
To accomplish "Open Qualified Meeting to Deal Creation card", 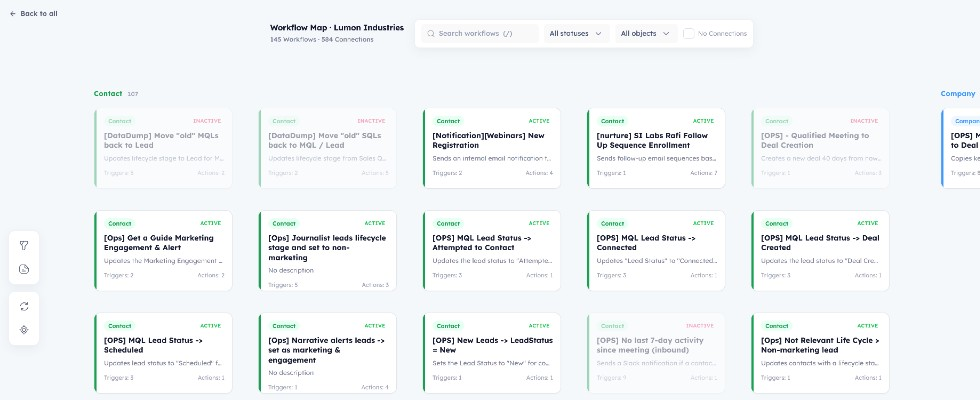I will click(x=821, y=148).
